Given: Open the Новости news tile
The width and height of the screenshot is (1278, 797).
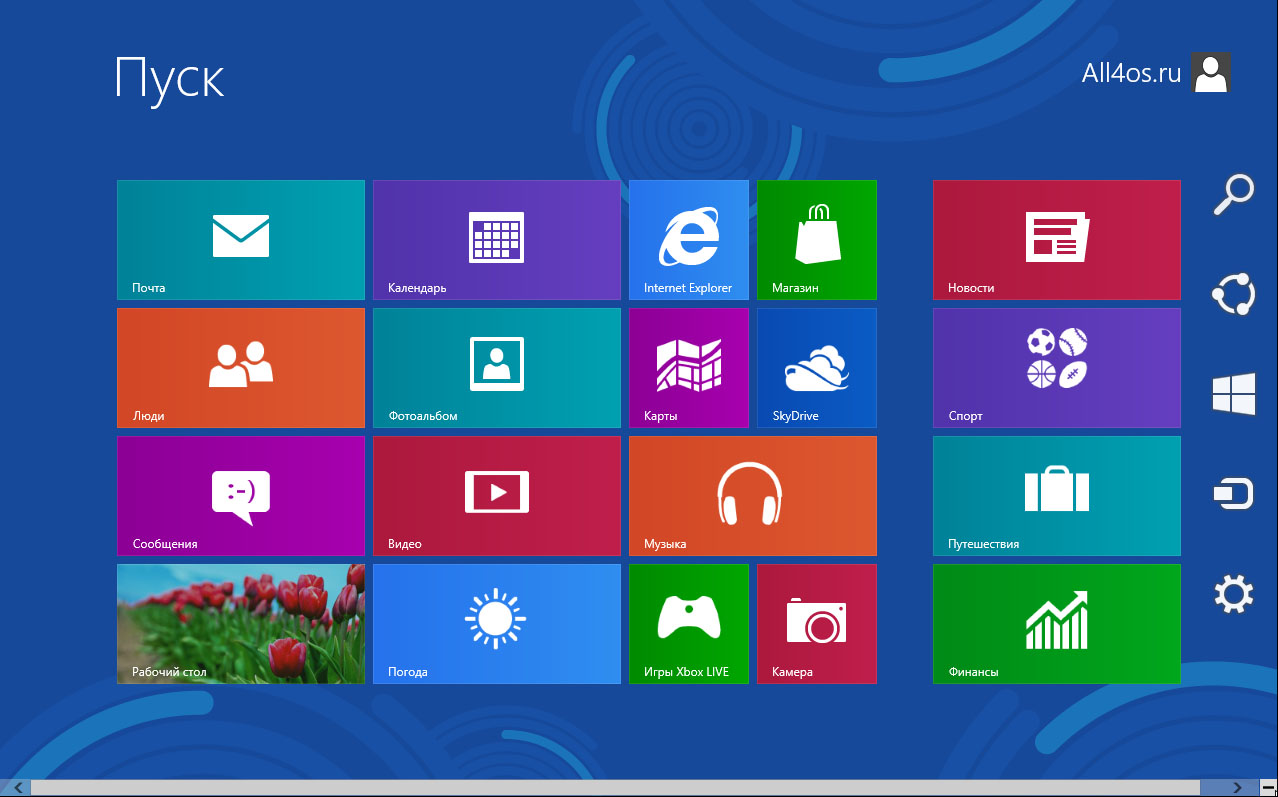Looking at the screenshot, I should (x=1057, y=240).
